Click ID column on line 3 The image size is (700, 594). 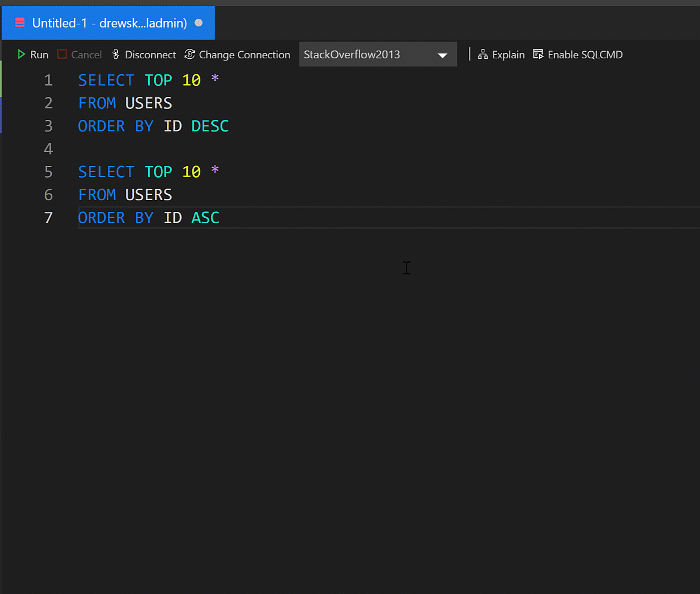tap(172, 126)
